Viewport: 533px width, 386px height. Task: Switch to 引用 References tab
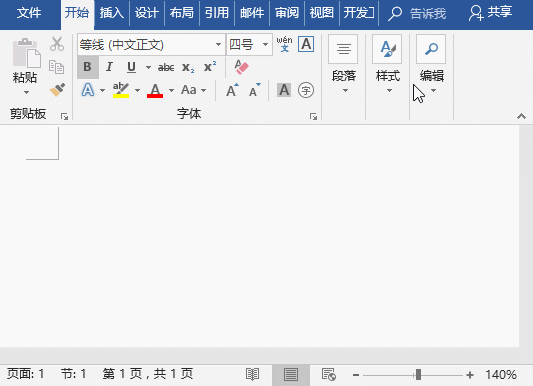[x=217, y=13]
